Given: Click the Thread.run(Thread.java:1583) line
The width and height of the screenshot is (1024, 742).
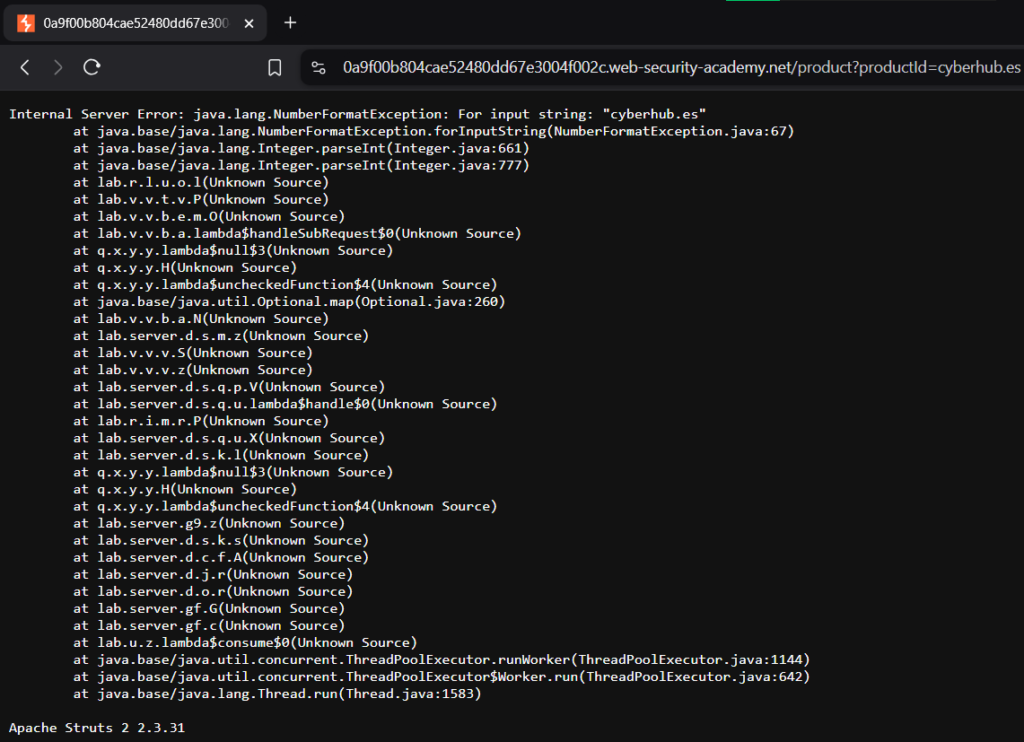Looking at the screenshot, I should [x=277, y=693].
